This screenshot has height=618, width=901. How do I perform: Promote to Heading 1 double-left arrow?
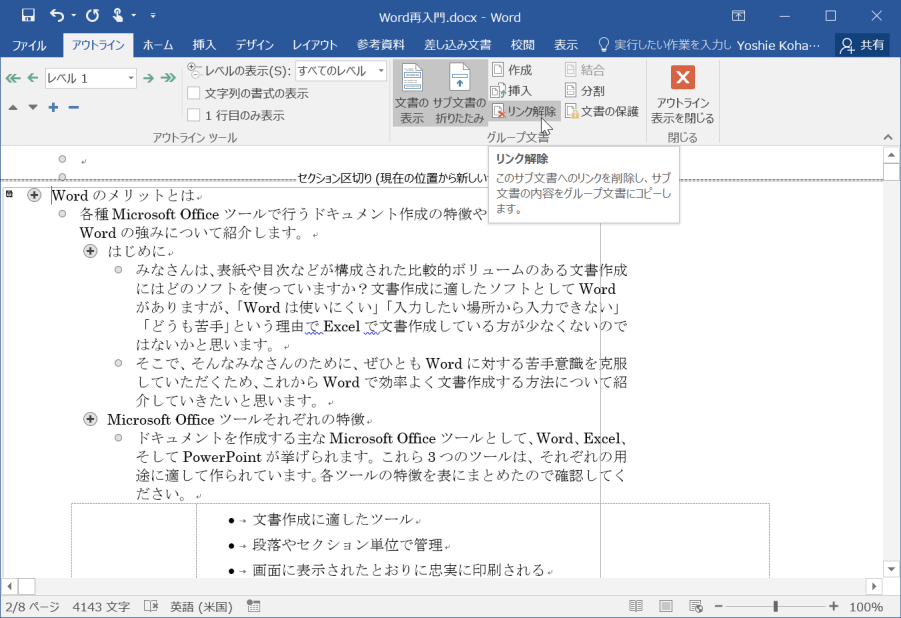tap(13, 78)
